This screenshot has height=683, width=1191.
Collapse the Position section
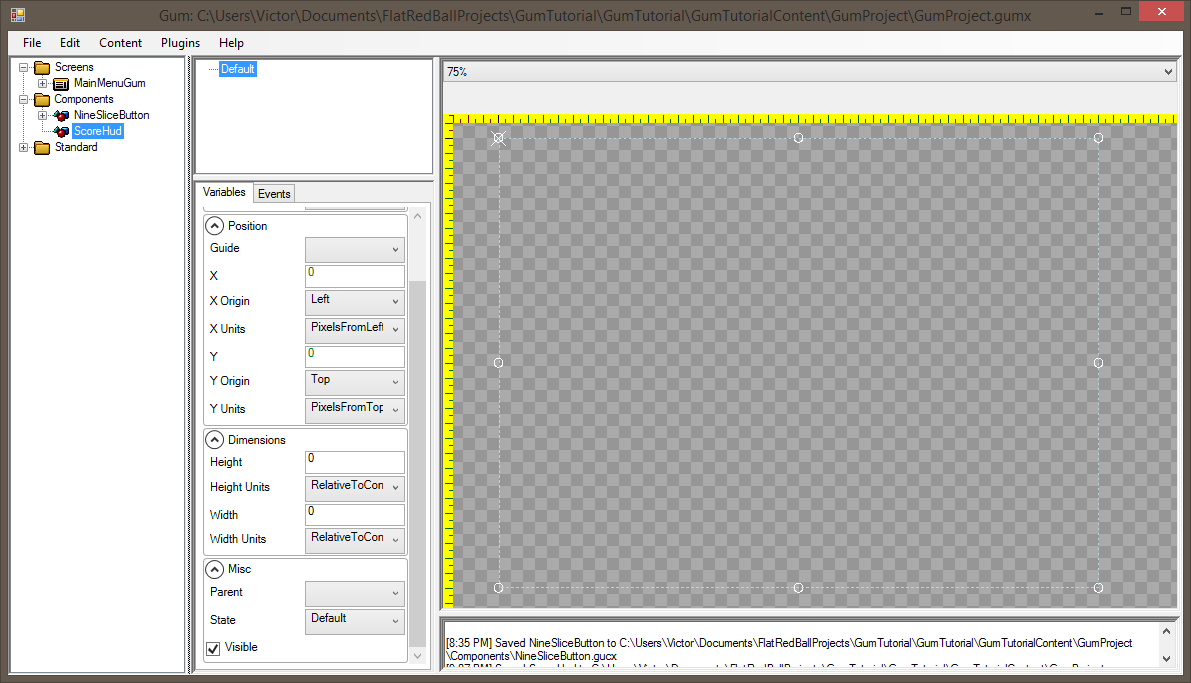[214, 226]
